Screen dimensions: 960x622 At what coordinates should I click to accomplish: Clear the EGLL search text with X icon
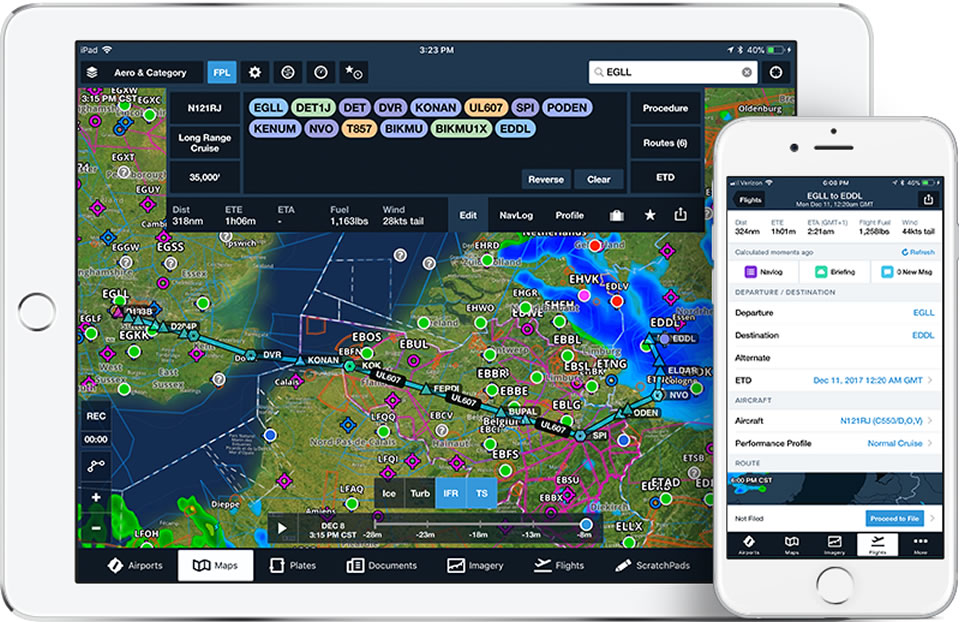click(747, 72)
